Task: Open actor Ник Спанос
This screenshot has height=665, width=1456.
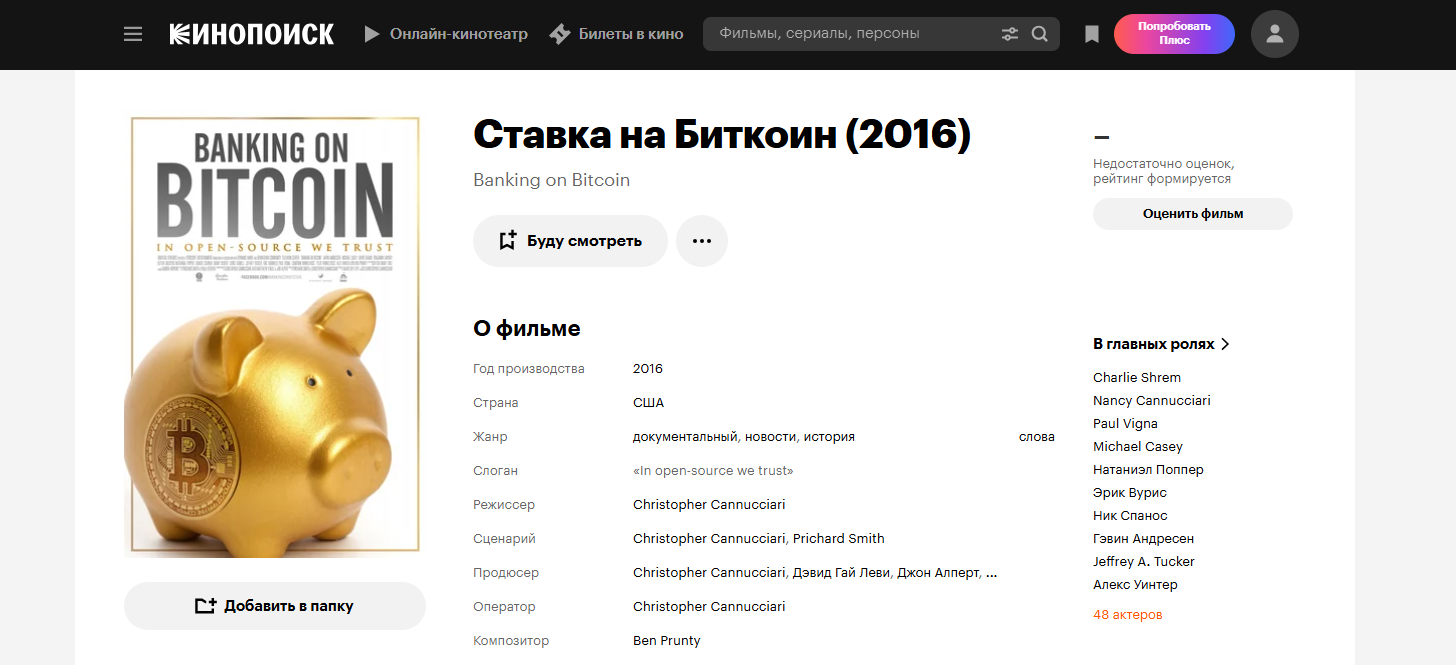Action: click(1130, 516)
